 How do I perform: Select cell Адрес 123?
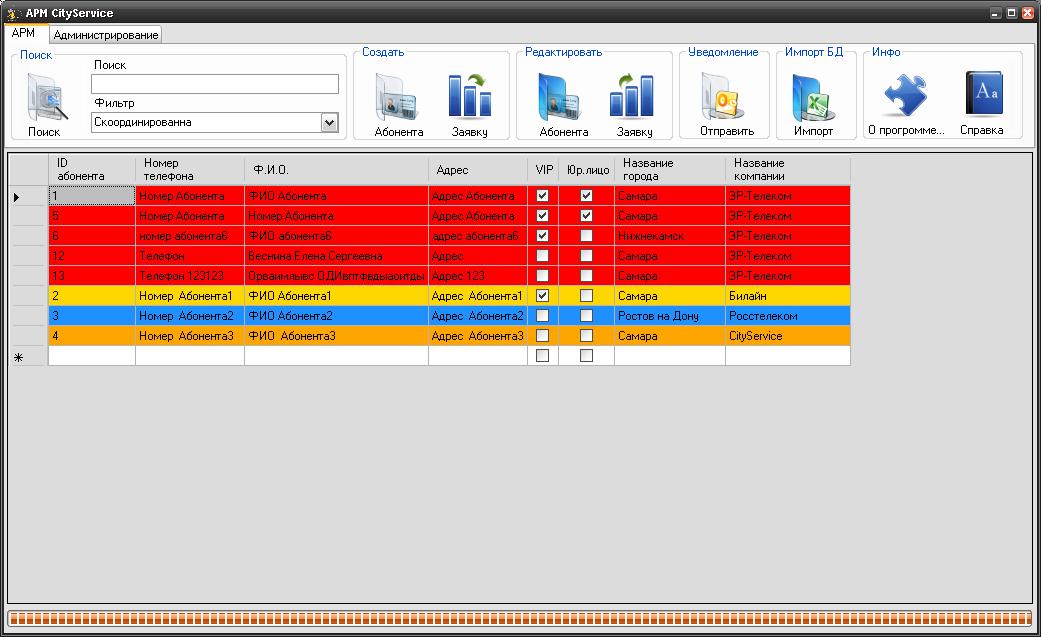tap(478, 276)
